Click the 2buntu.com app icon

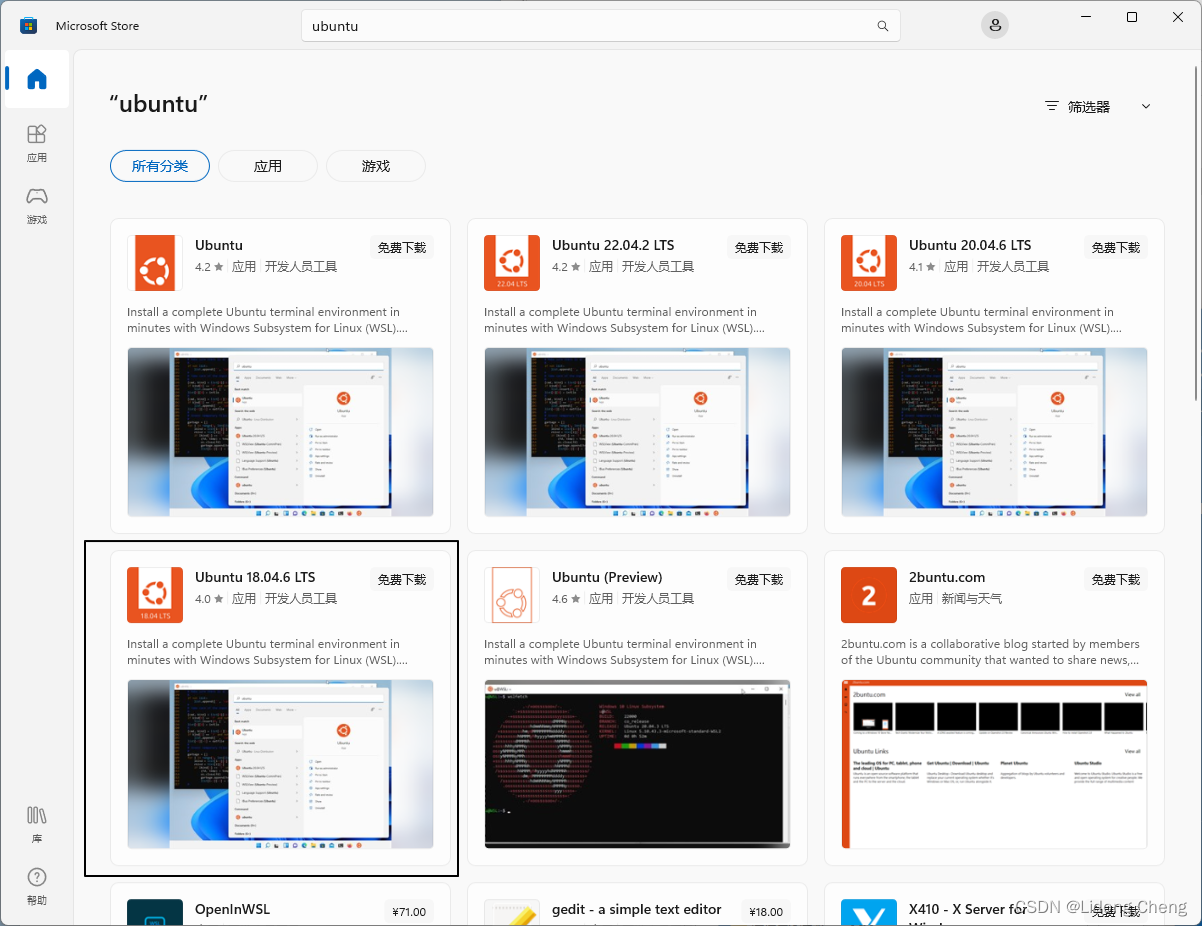869,595
